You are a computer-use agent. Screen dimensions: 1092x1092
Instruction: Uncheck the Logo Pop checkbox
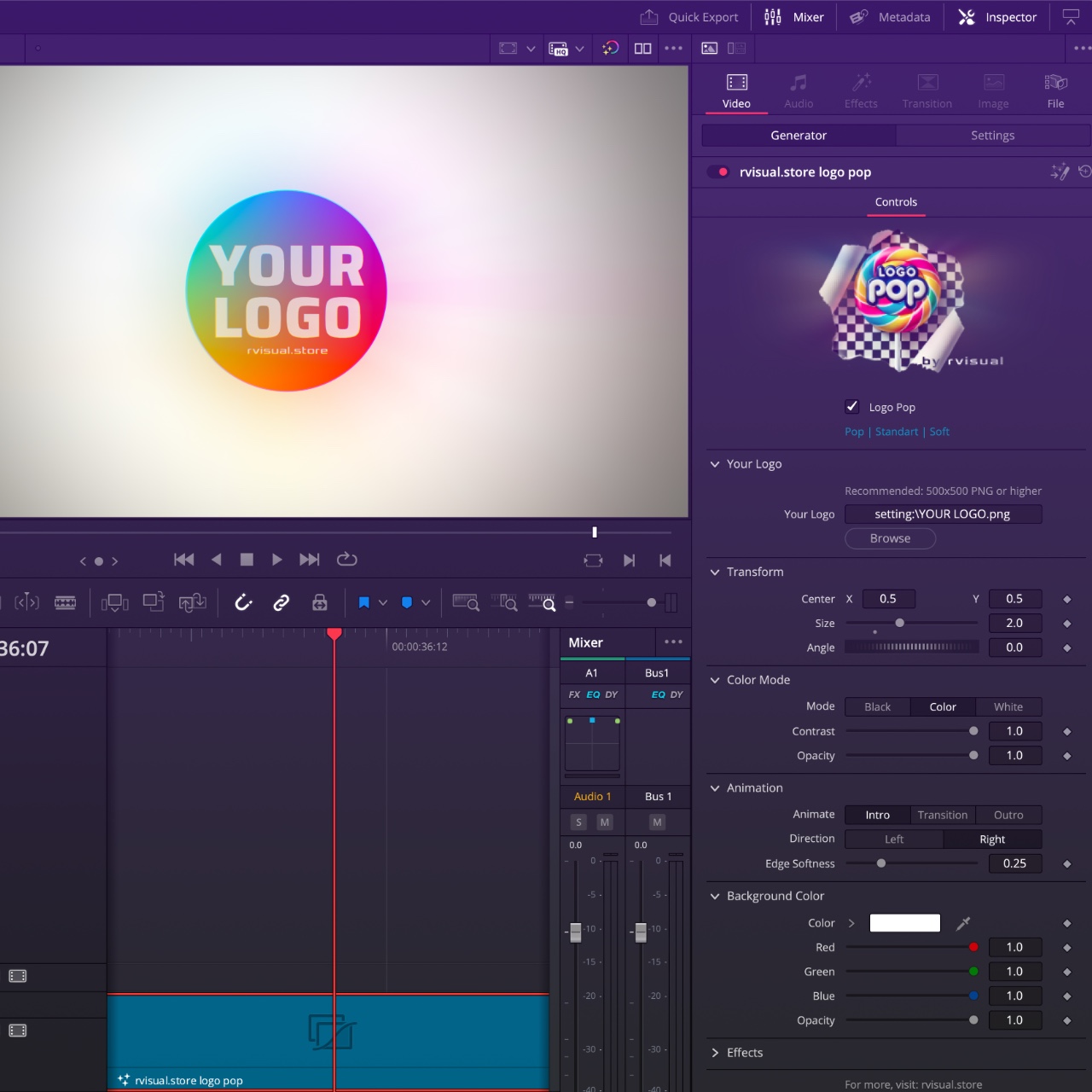[851, 407]
